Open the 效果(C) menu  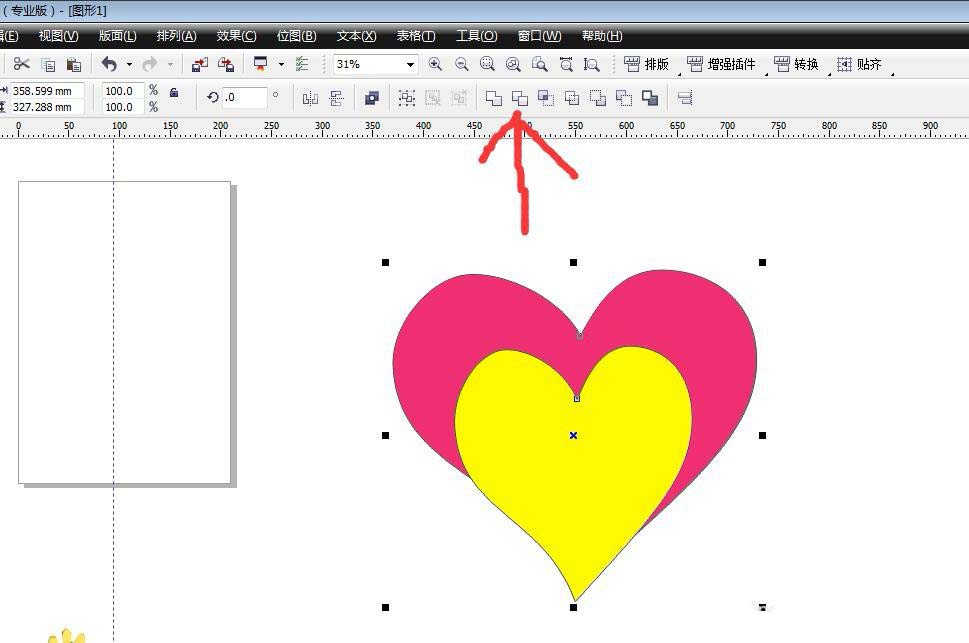[x=237, y=36]
